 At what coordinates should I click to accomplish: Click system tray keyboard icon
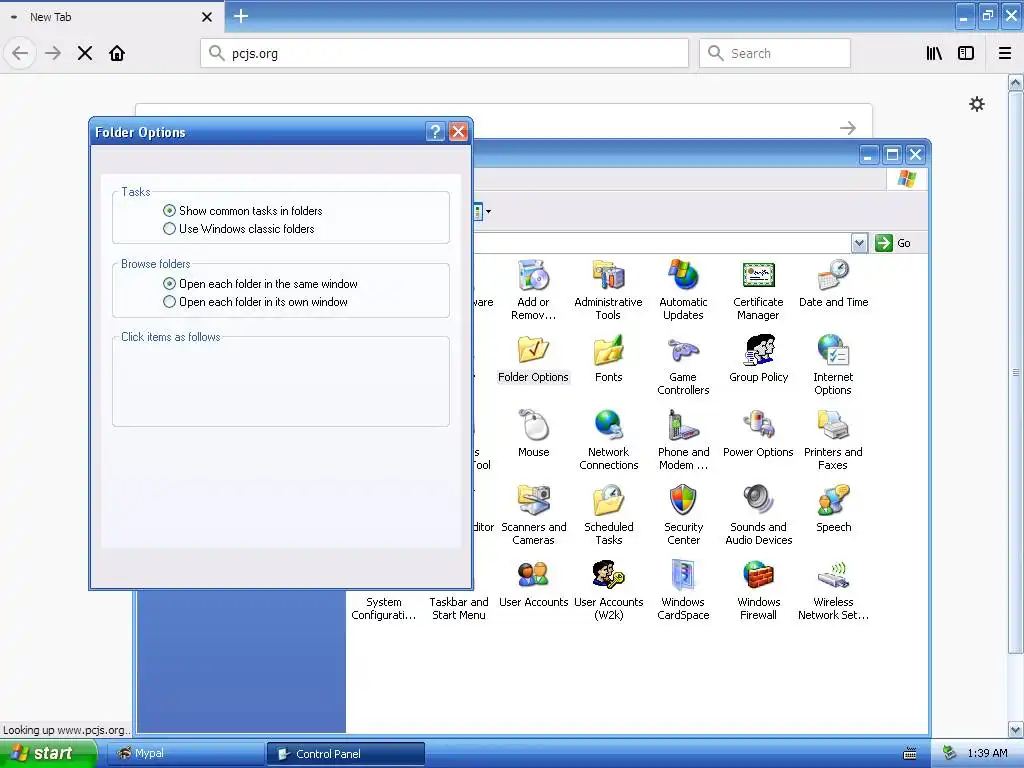910,754
